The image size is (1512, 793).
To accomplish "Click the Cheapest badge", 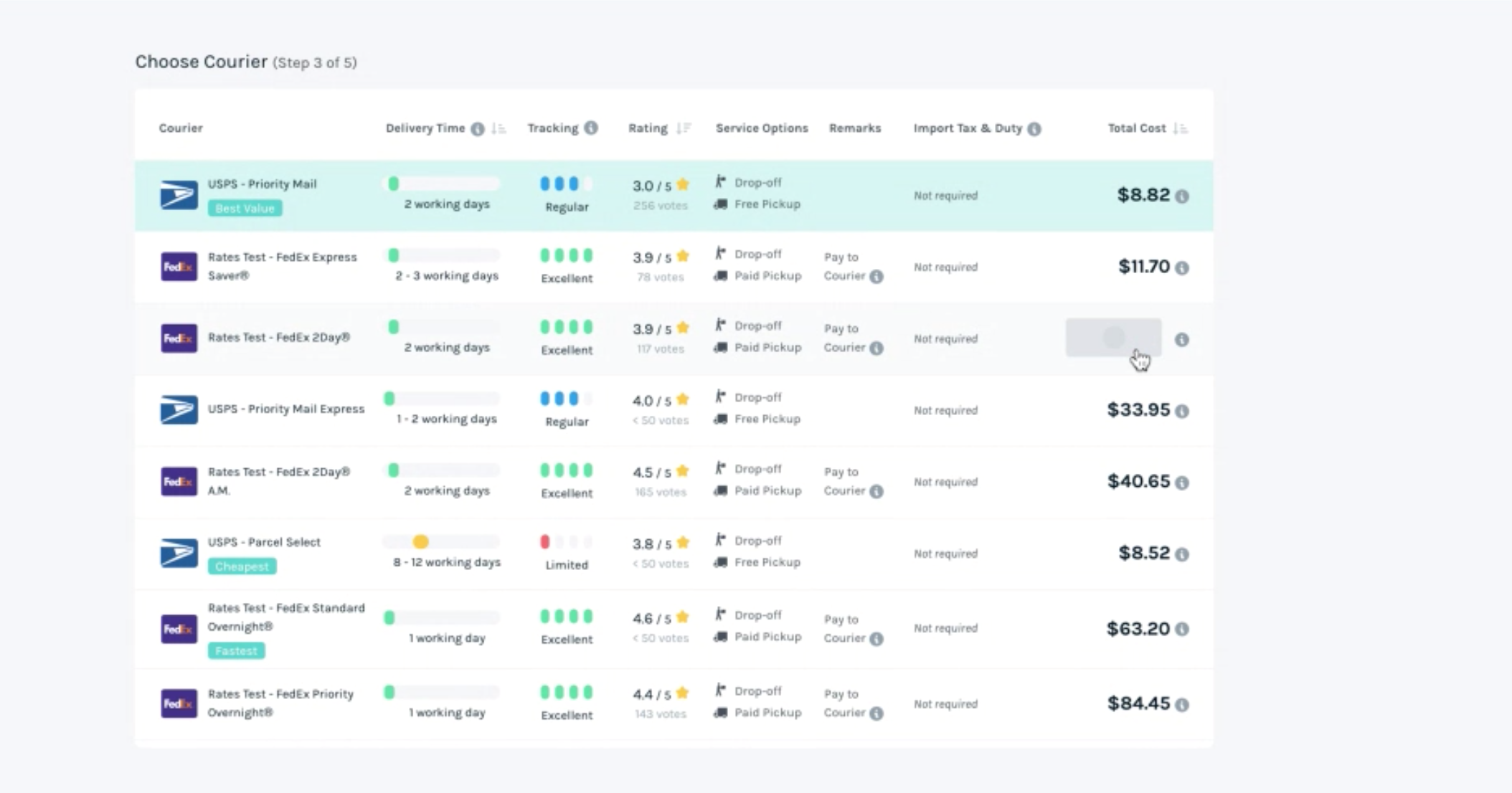I will [x=242, y=566].
